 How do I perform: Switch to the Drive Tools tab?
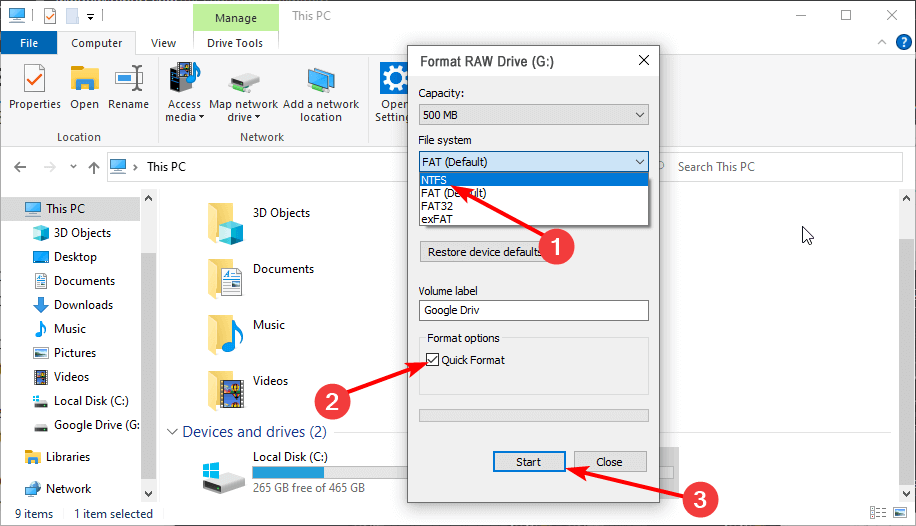(x=235, y=43)
